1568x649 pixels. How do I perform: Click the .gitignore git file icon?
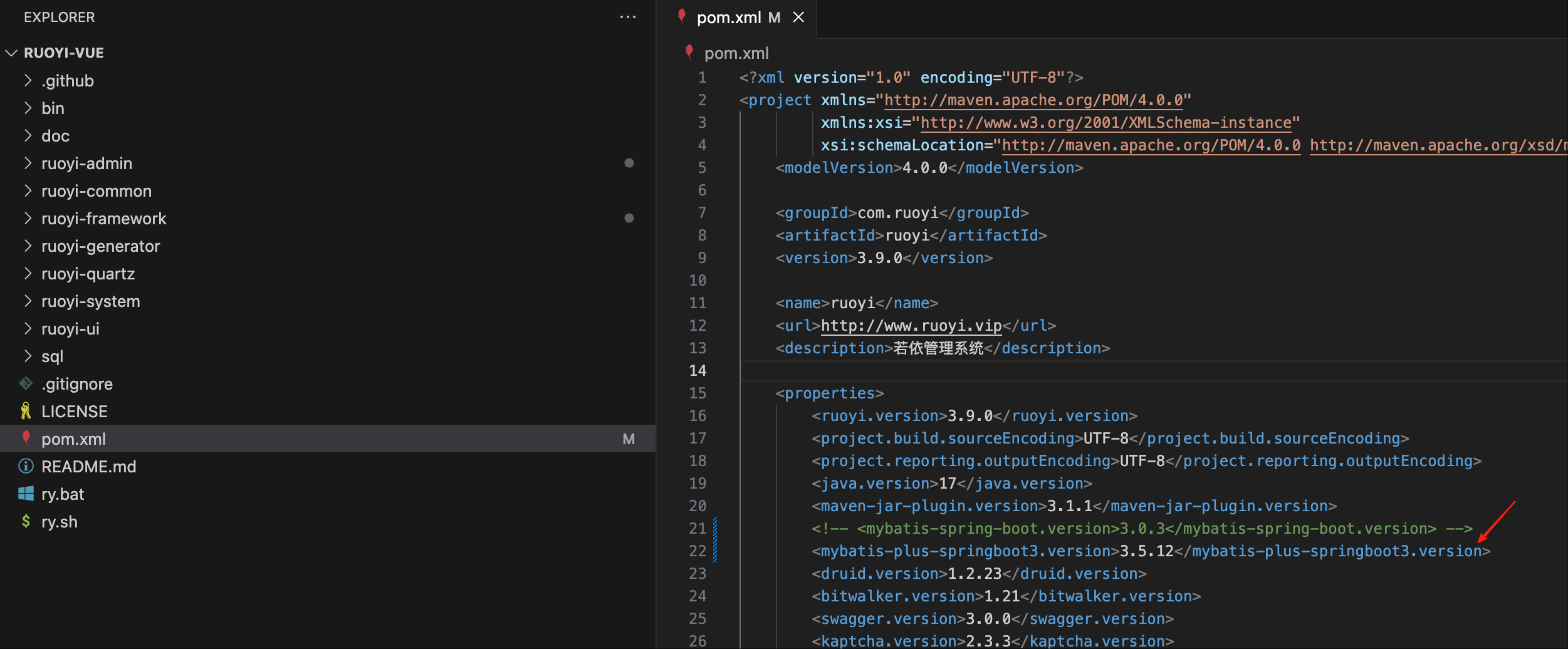pos(26,383)
